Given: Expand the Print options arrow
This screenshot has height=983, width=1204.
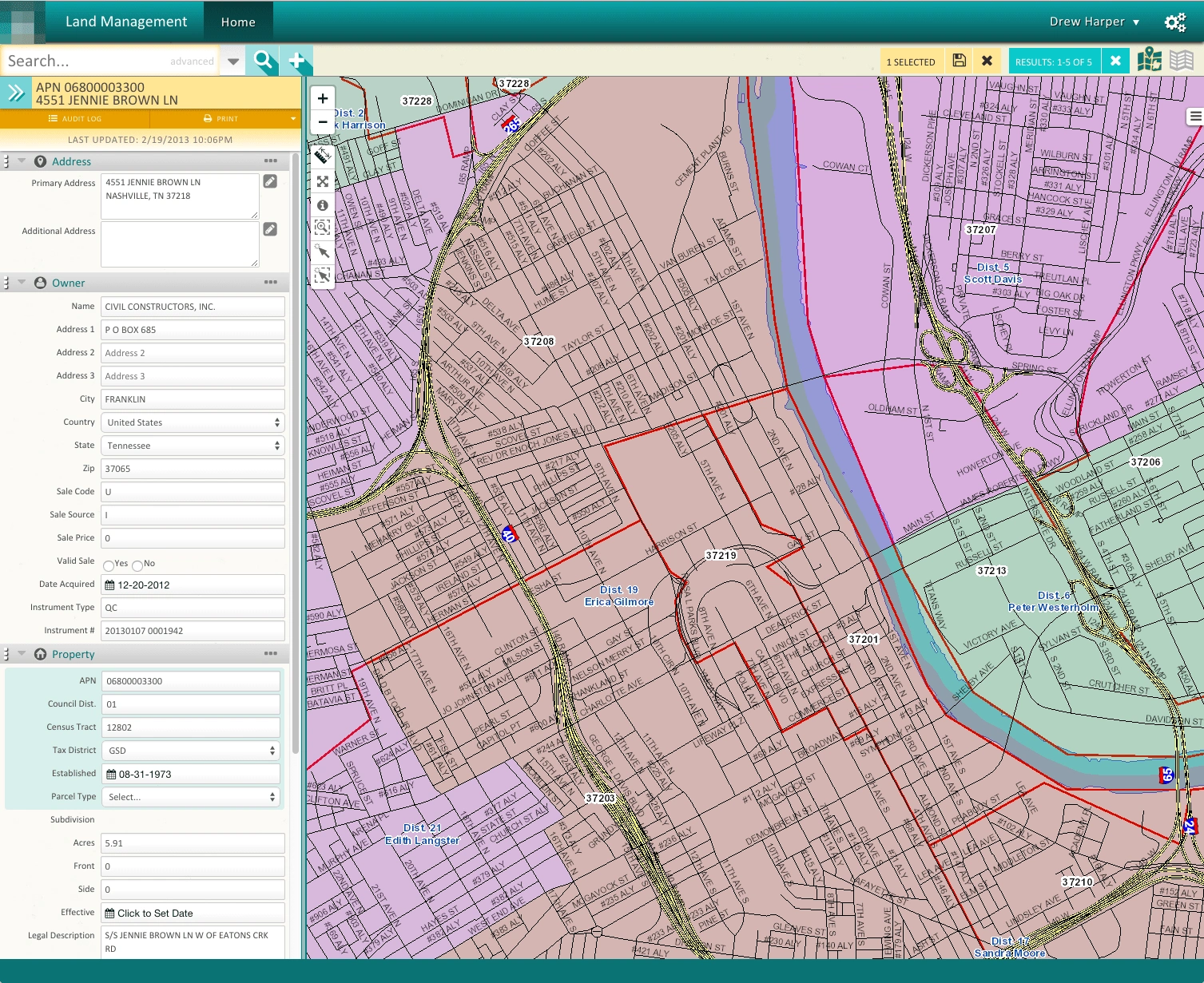Looking at the screenshot, I should pyautogui.click(x=293, y=119).
